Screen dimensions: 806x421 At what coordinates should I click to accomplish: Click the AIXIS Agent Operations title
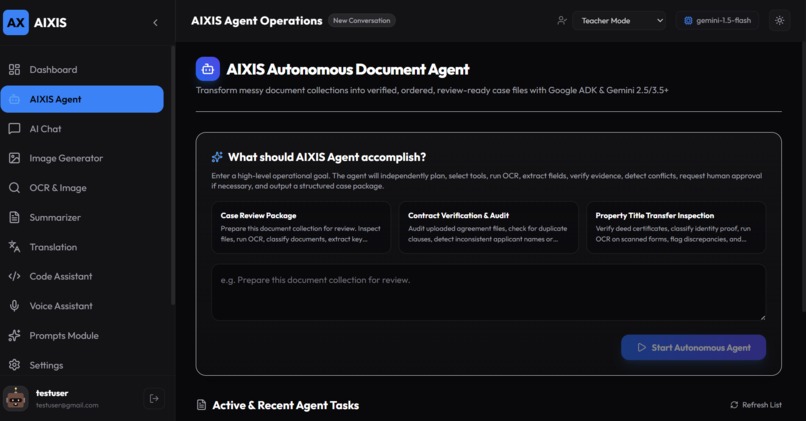click(x=257, y=21)
